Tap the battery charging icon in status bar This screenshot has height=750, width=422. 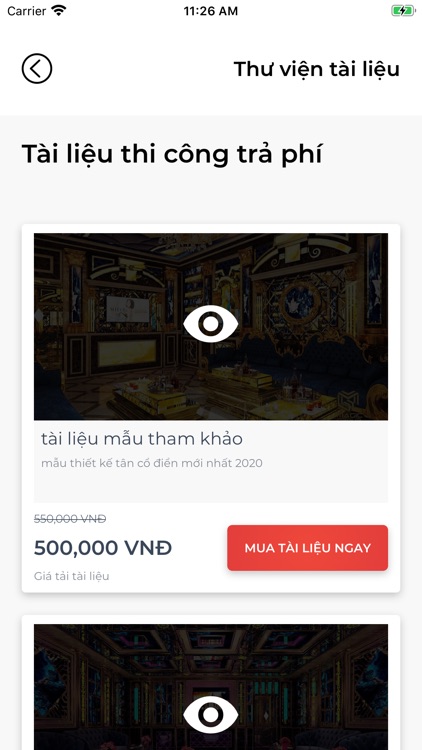click(x=403, y=11)
